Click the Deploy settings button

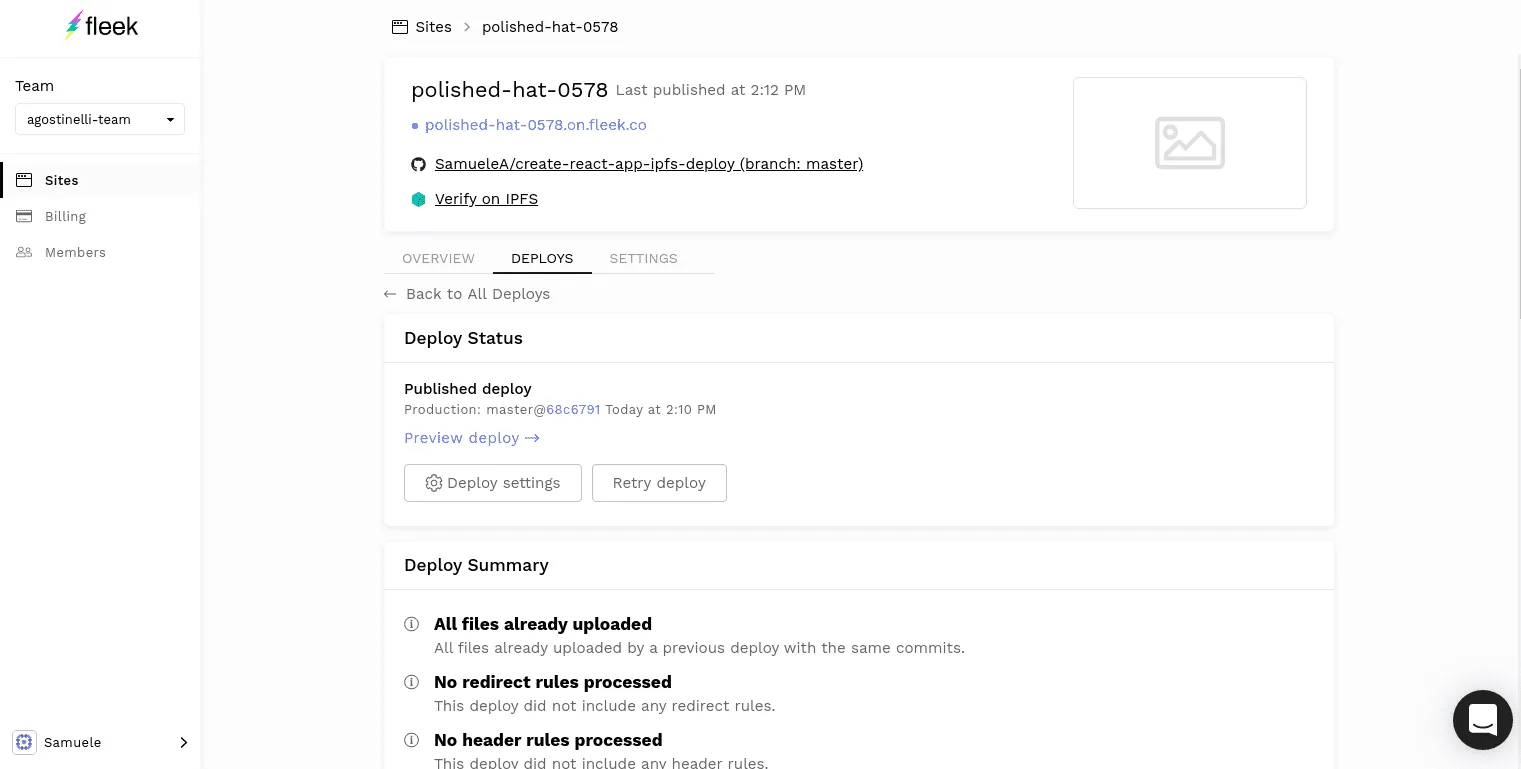pos(493,483)
